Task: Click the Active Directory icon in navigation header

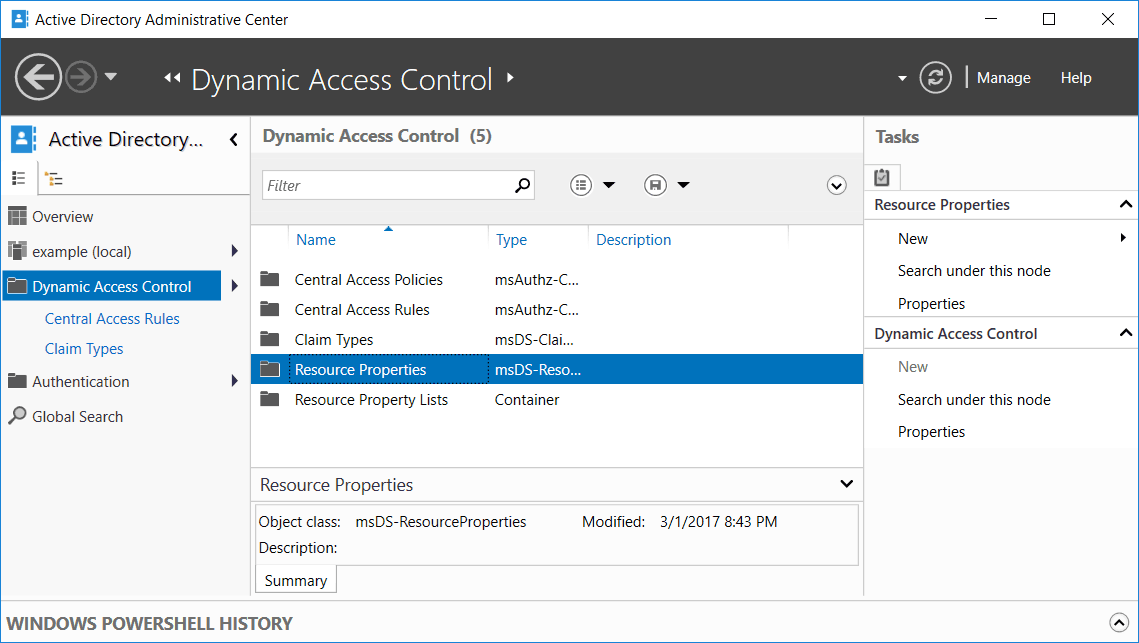Action: tap(23, 139)
